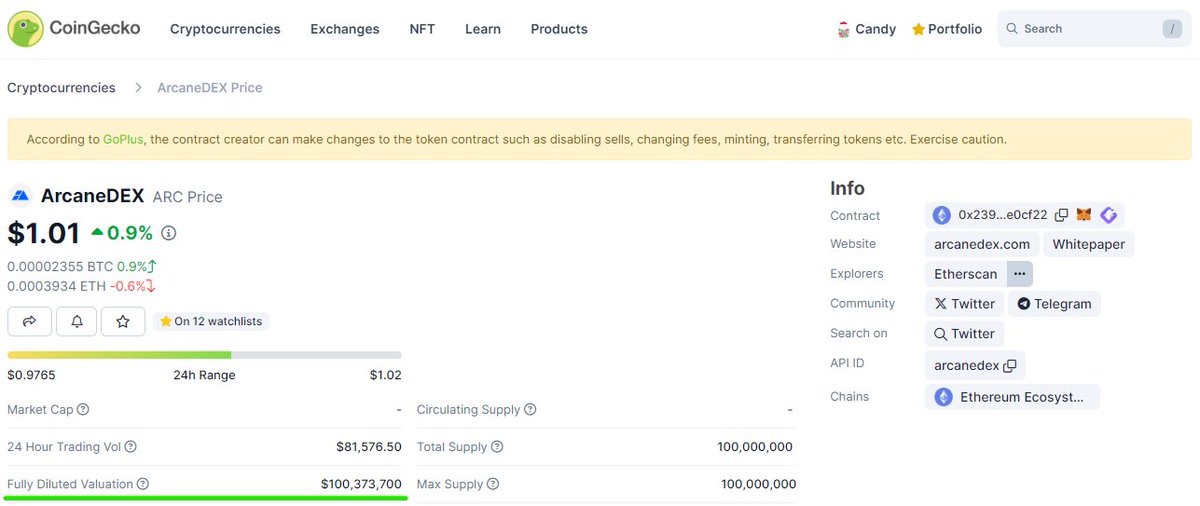Viewport: 1200px width, 506px height.
Task: Open the Learn menu
Action: 483,29
